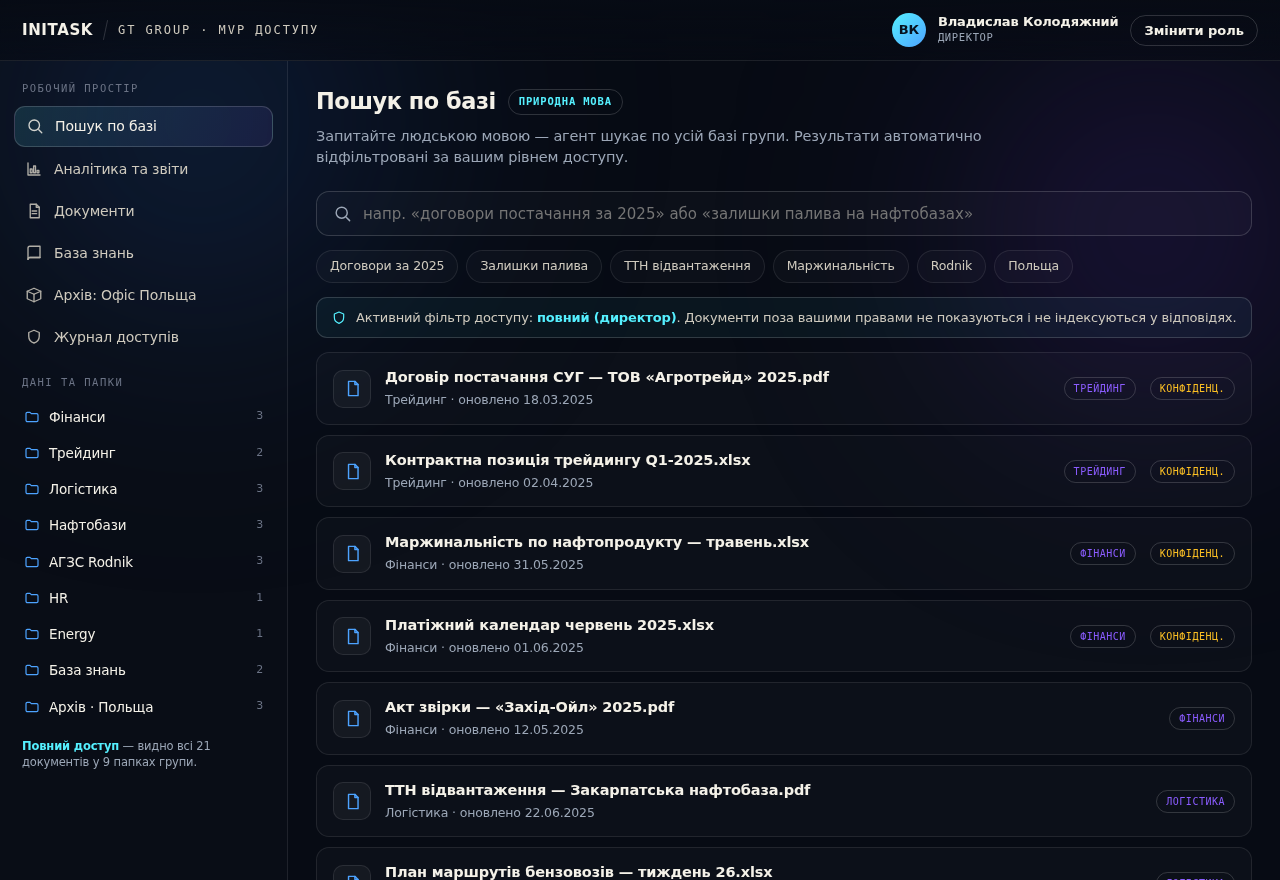Image resolution: width=1280 pixels, height=880 pixels.
Task: Click file icon of ТТН відвантаження document
Action: click(352, 801)
